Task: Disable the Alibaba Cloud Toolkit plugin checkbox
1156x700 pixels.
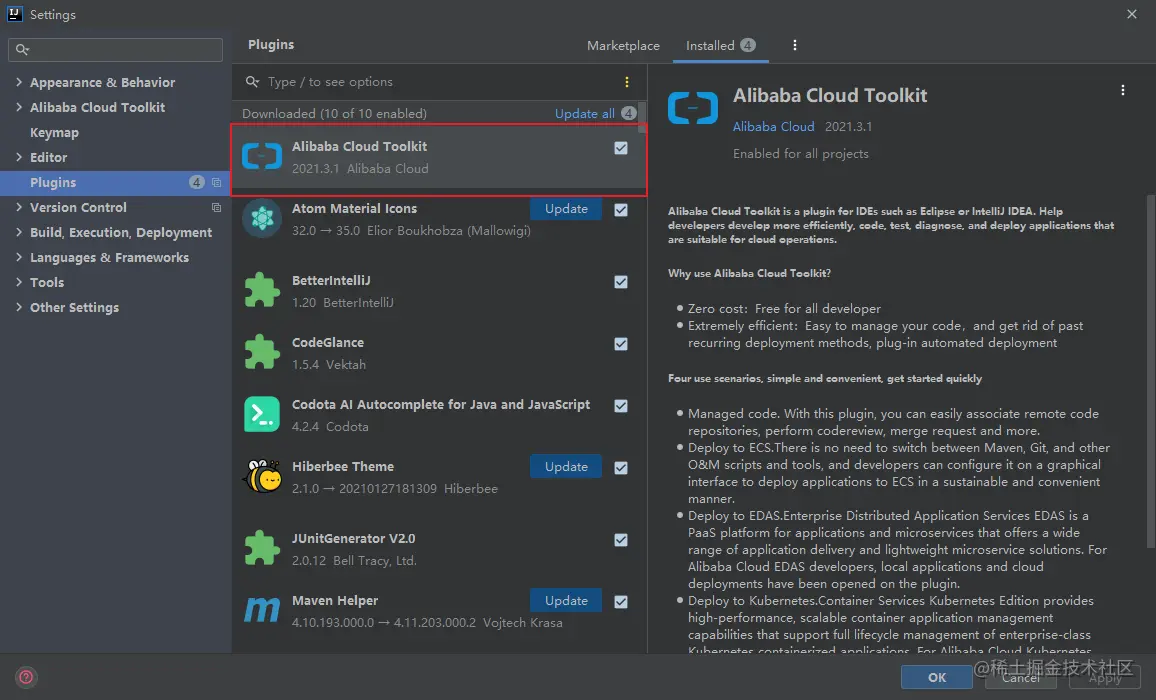Action: click(x=621, y=148)
